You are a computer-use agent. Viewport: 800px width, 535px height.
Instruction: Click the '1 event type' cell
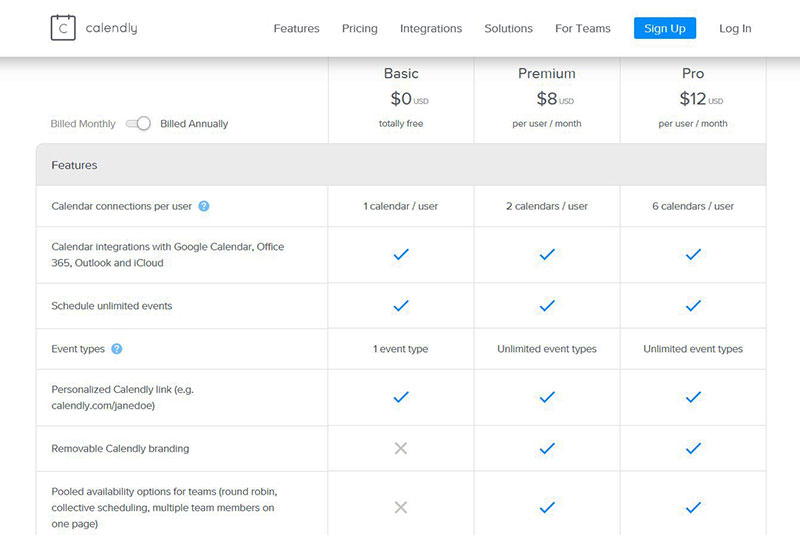click(401, 349)
